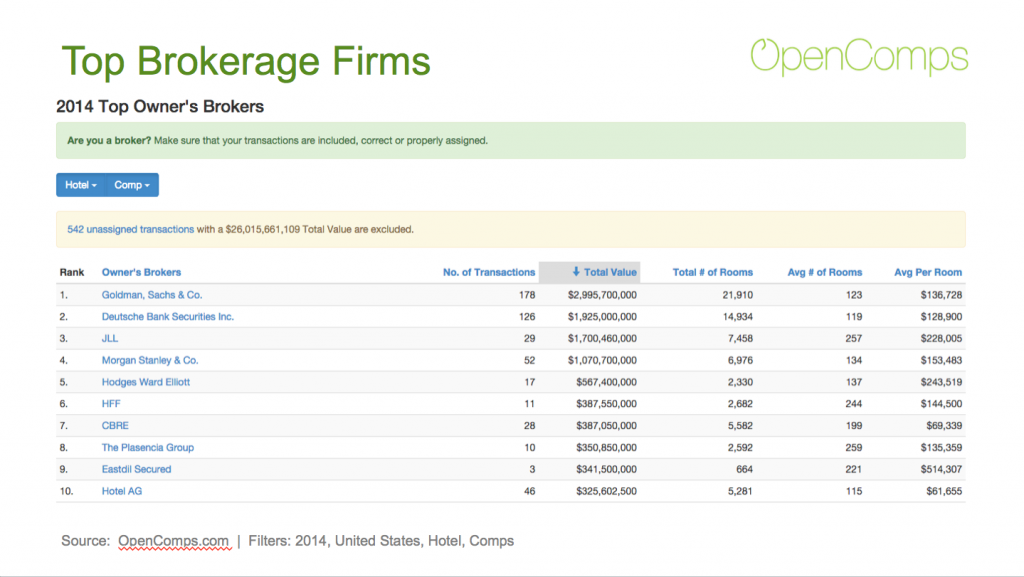Select Deutsche Bank transaction count 126
This screenshot has width=1024, height=577.
527,317
